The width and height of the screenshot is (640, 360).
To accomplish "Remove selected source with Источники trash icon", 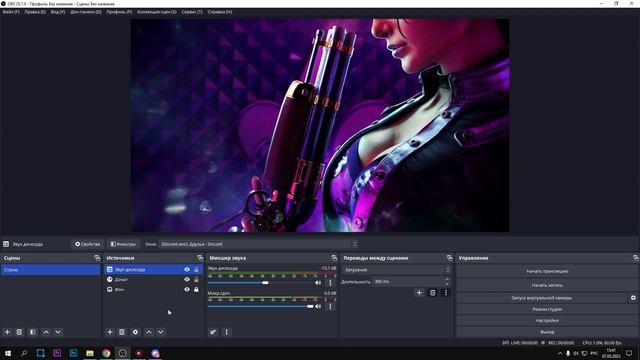I will [122, 332].
